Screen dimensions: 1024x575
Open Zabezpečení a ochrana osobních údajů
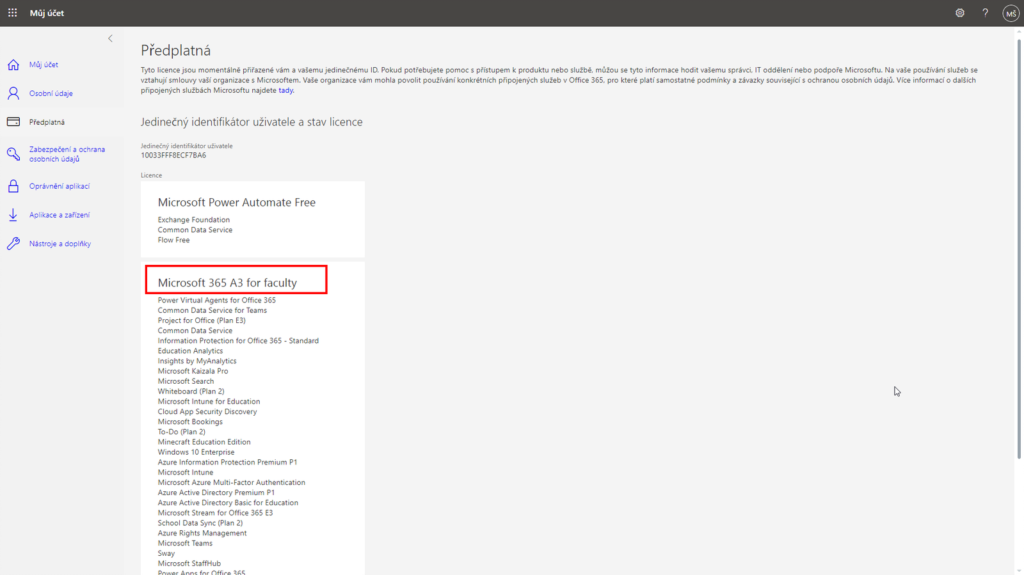67,154
